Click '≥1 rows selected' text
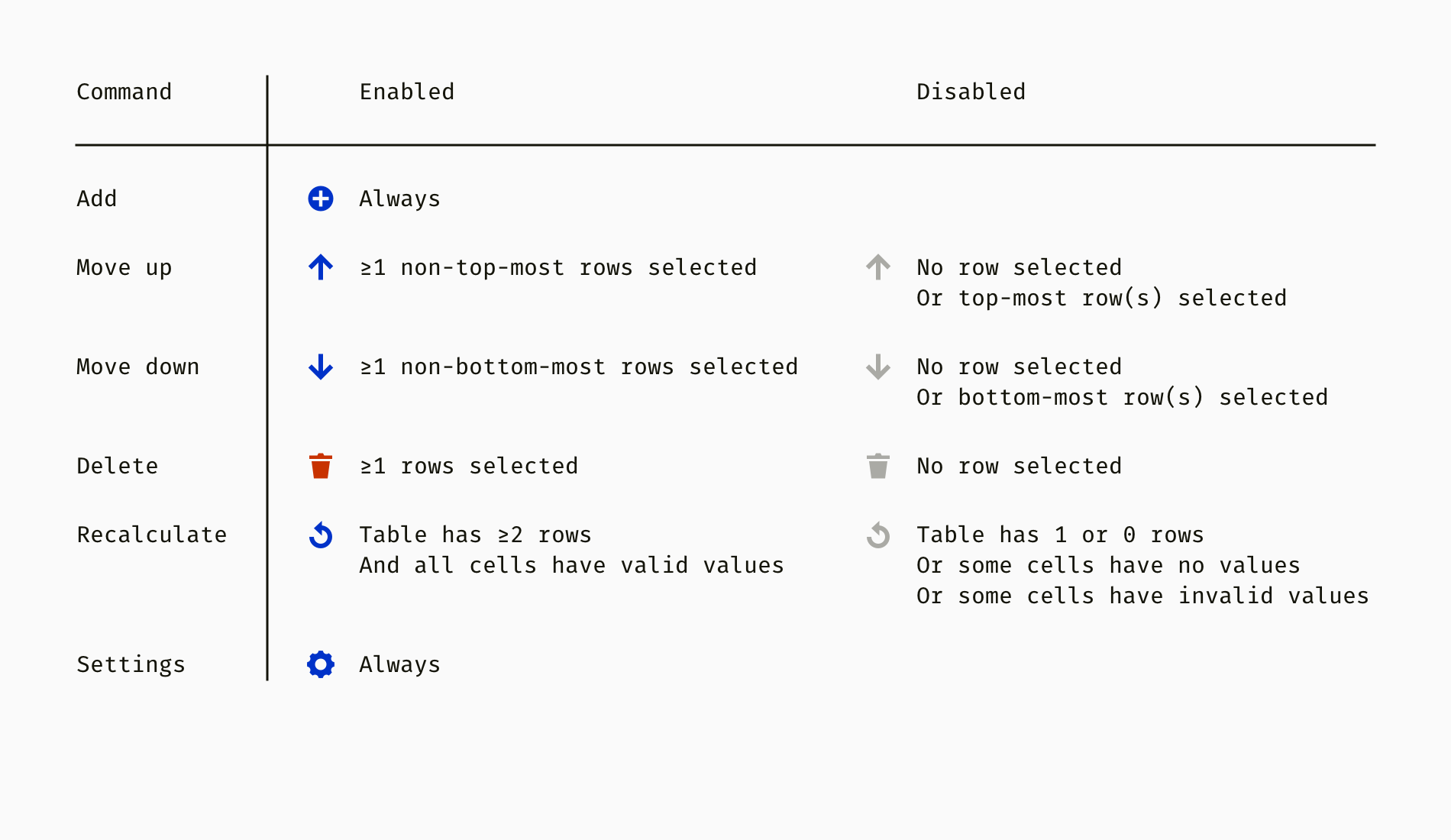The width and height of the screenshot is (1451, 840). (469, 466)
